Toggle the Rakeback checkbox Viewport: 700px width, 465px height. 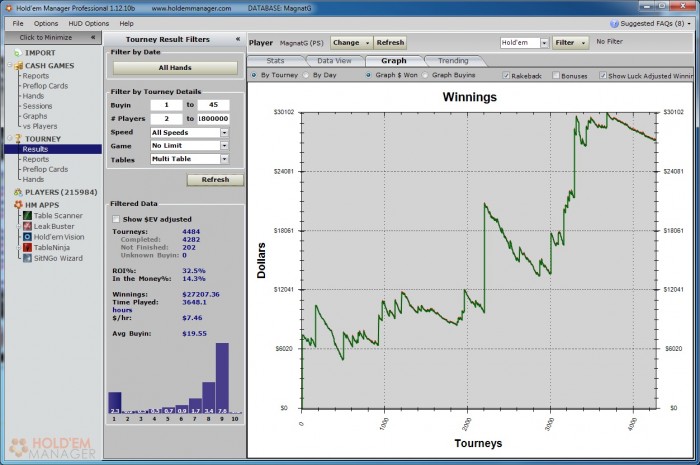[506, 75]
